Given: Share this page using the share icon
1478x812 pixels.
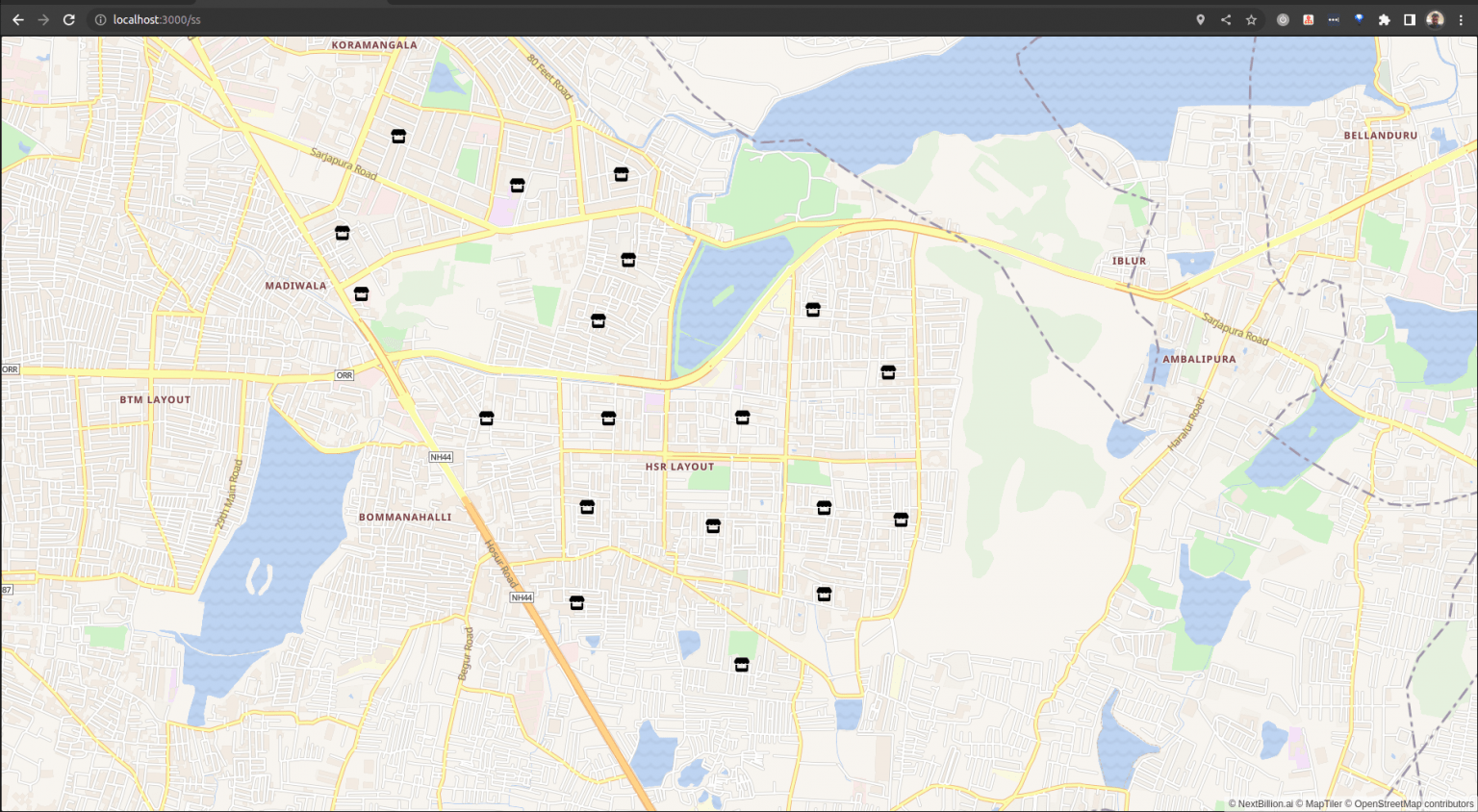Looking at the screenshot, I should click(1226, 19).
